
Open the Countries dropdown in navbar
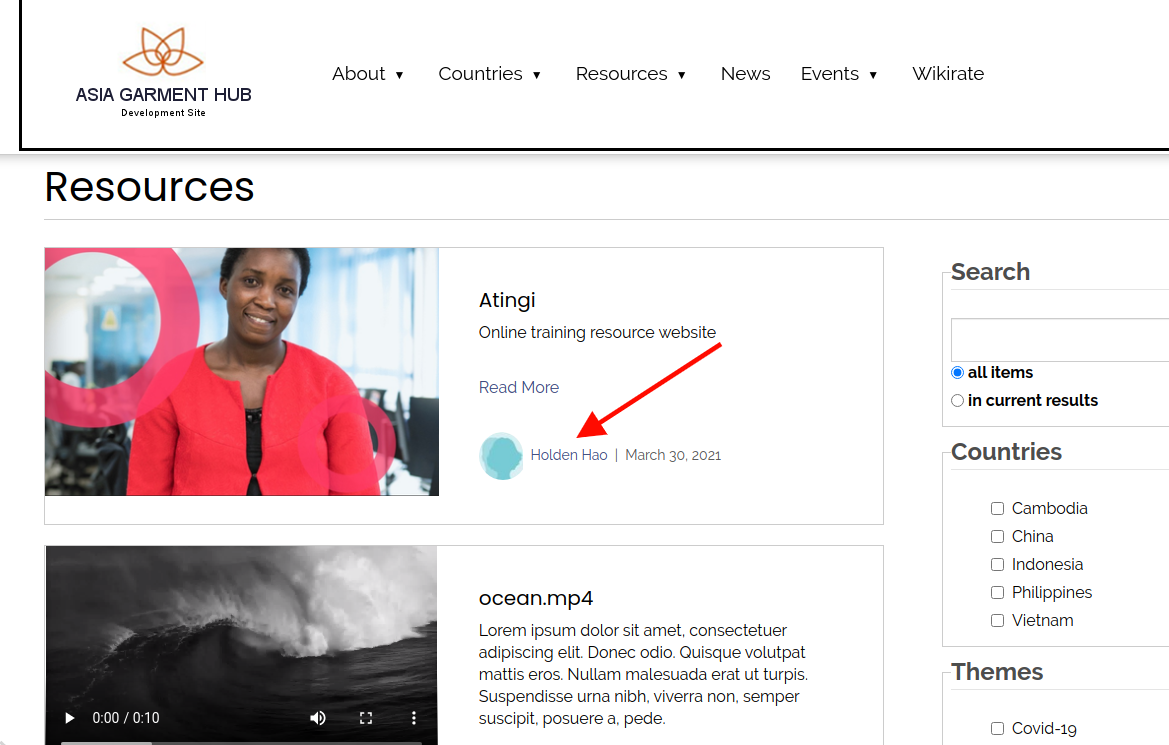point(490,74)
